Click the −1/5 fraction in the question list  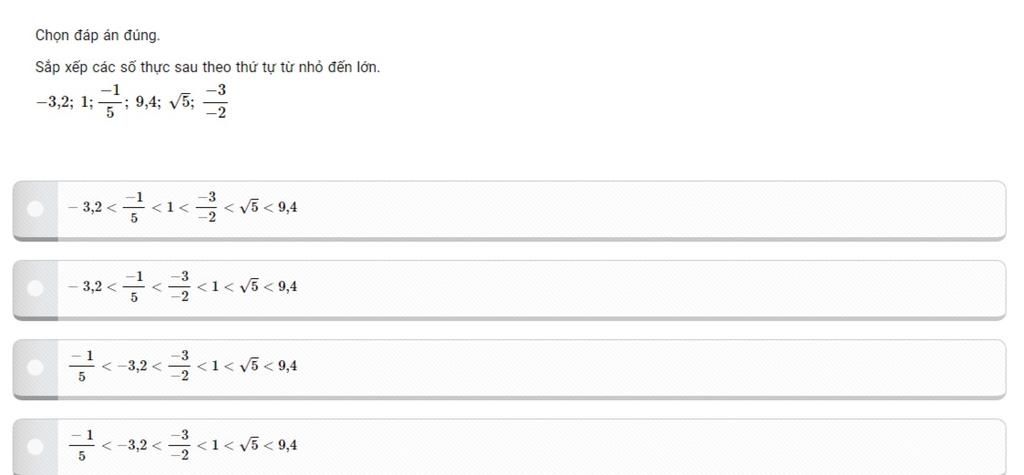pos(110,102)
